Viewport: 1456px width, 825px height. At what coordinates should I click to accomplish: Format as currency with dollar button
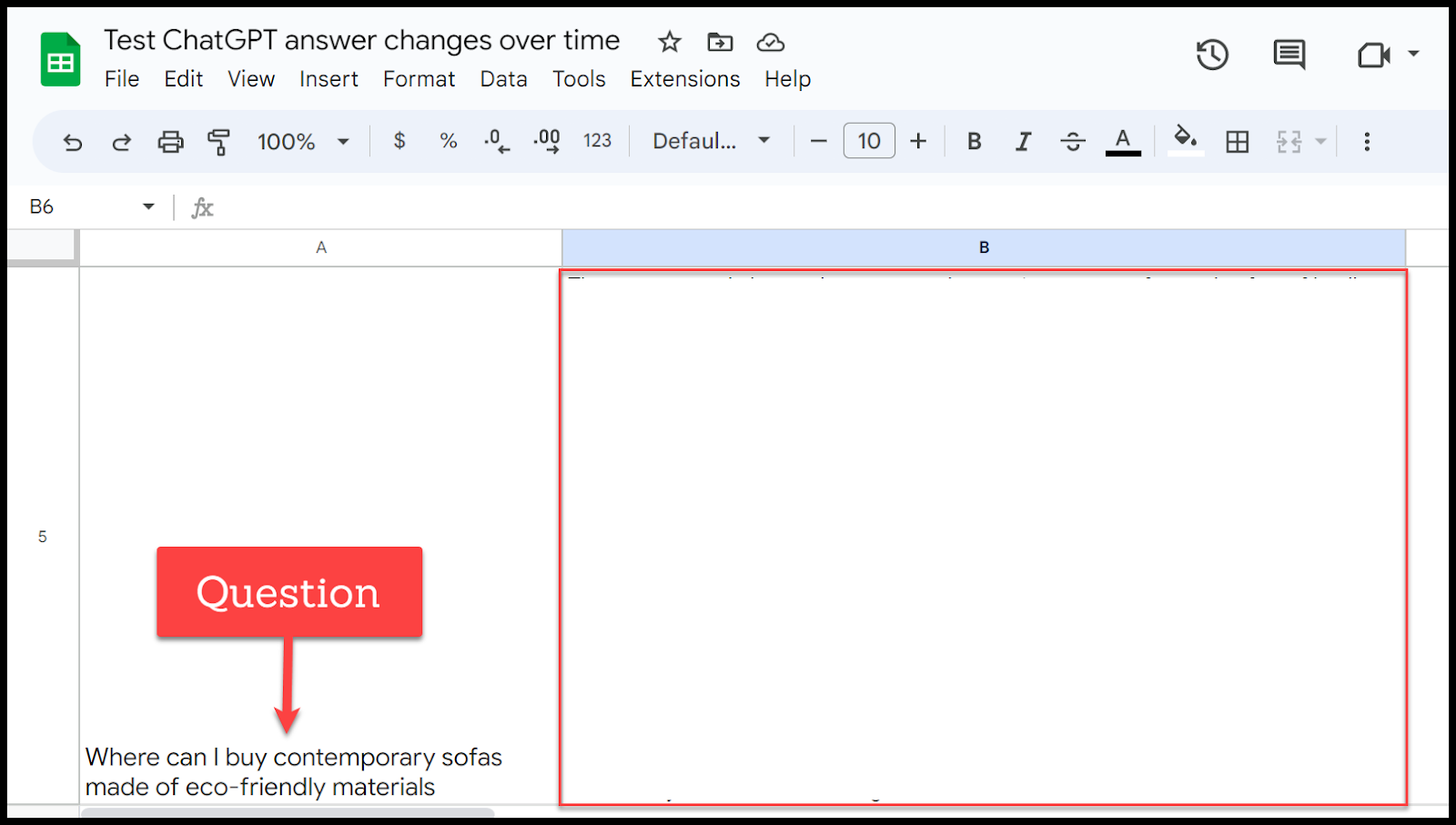point(399,141)
